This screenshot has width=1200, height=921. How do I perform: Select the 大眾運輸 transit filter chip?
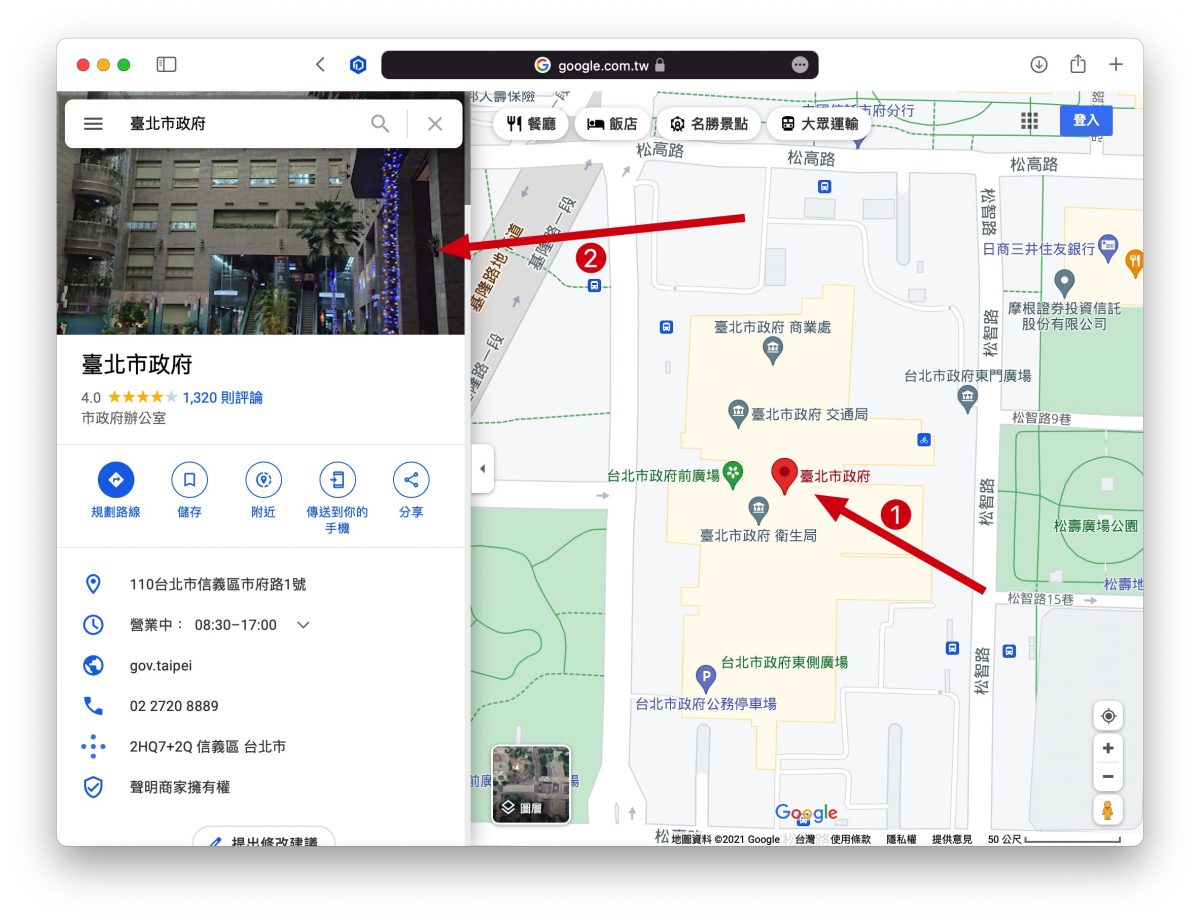click(x=819, y=124)
